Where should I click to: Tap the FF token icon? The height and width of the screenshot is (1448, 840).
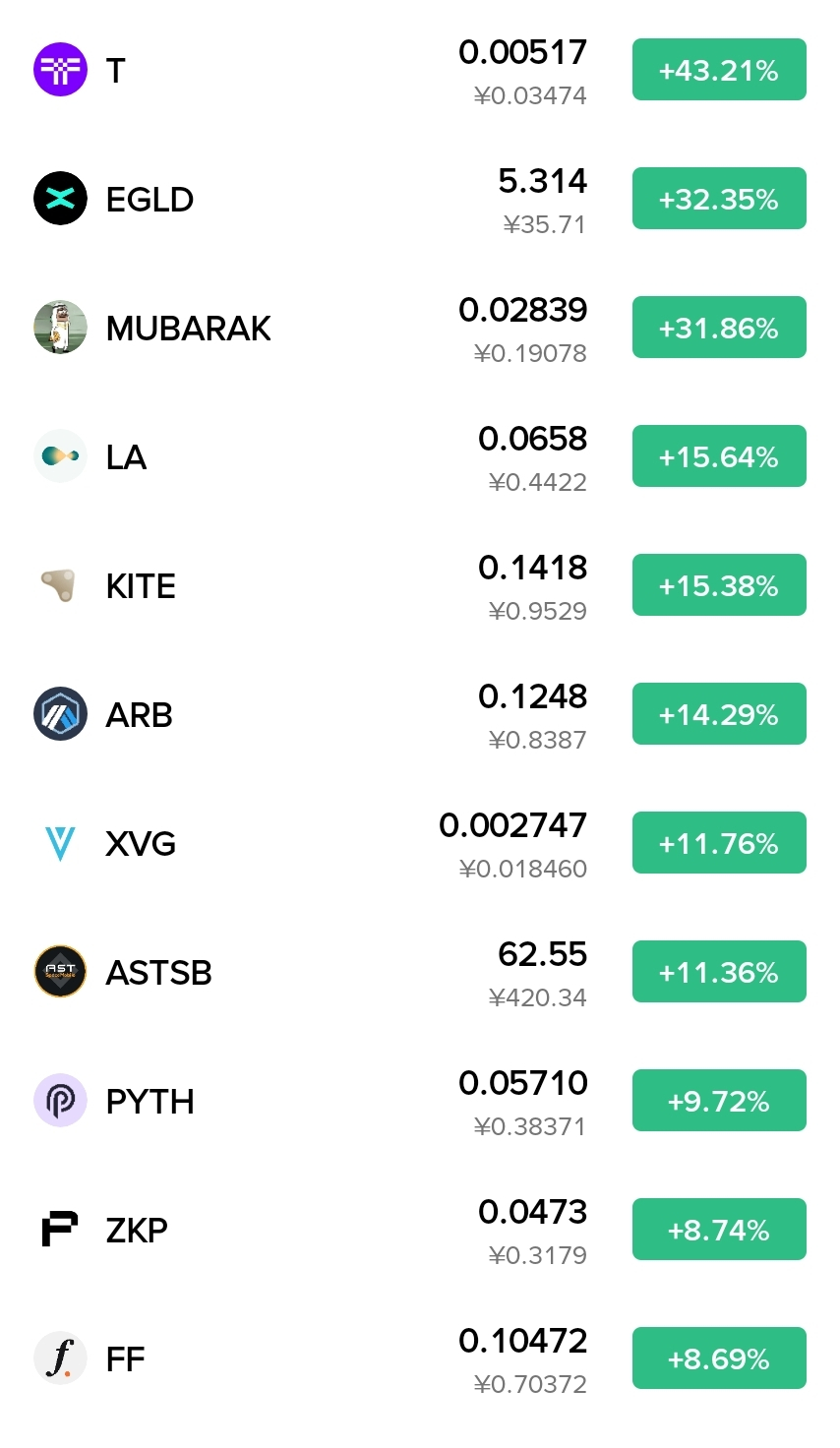pos(60,1358)
